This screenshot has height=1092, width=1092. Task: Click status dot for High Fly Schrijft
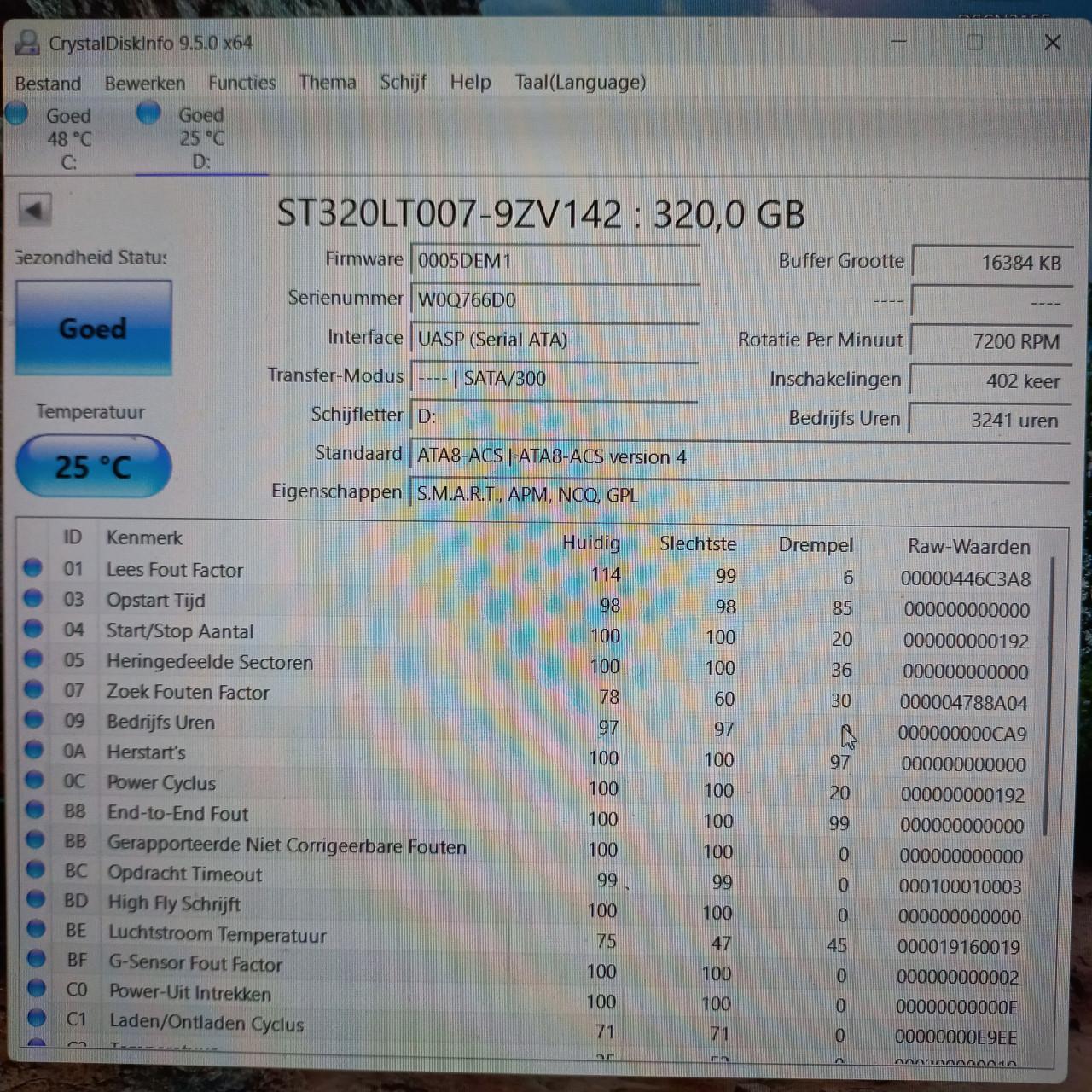(35, 899)
